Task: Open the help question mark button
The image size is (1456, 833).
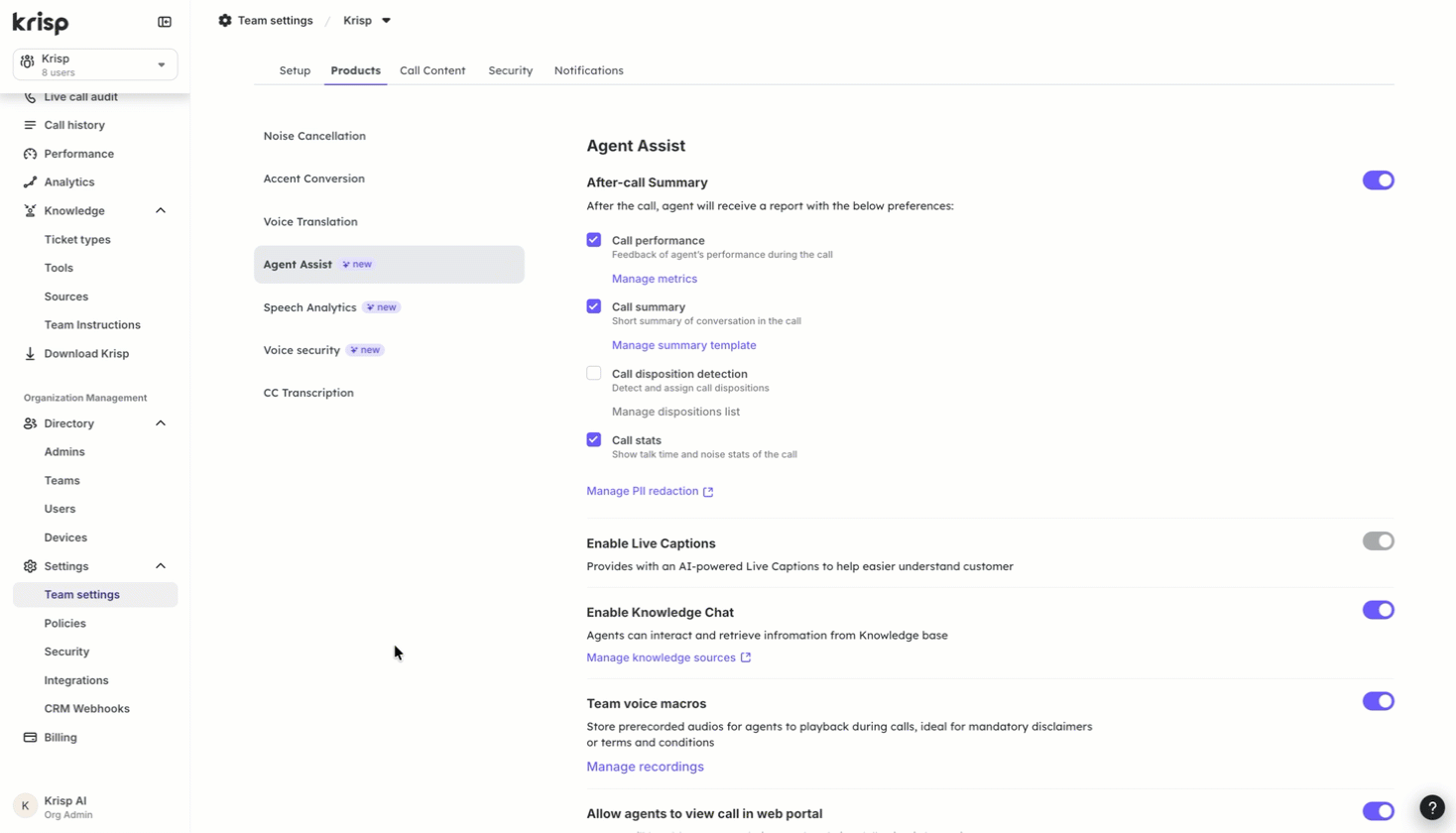Action: point(1432,807)
